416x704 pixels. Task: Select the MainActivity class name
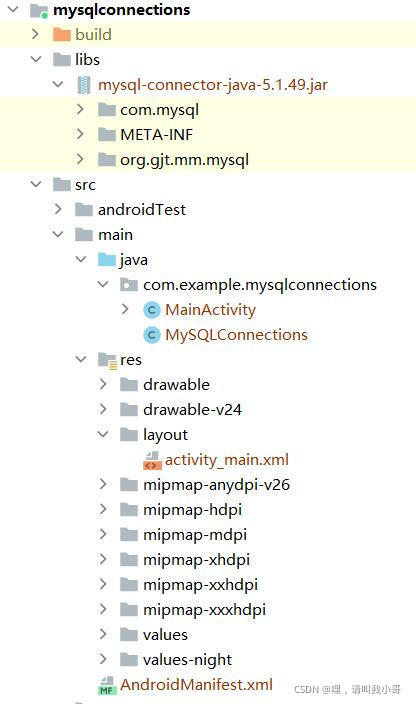pos(210,310)
